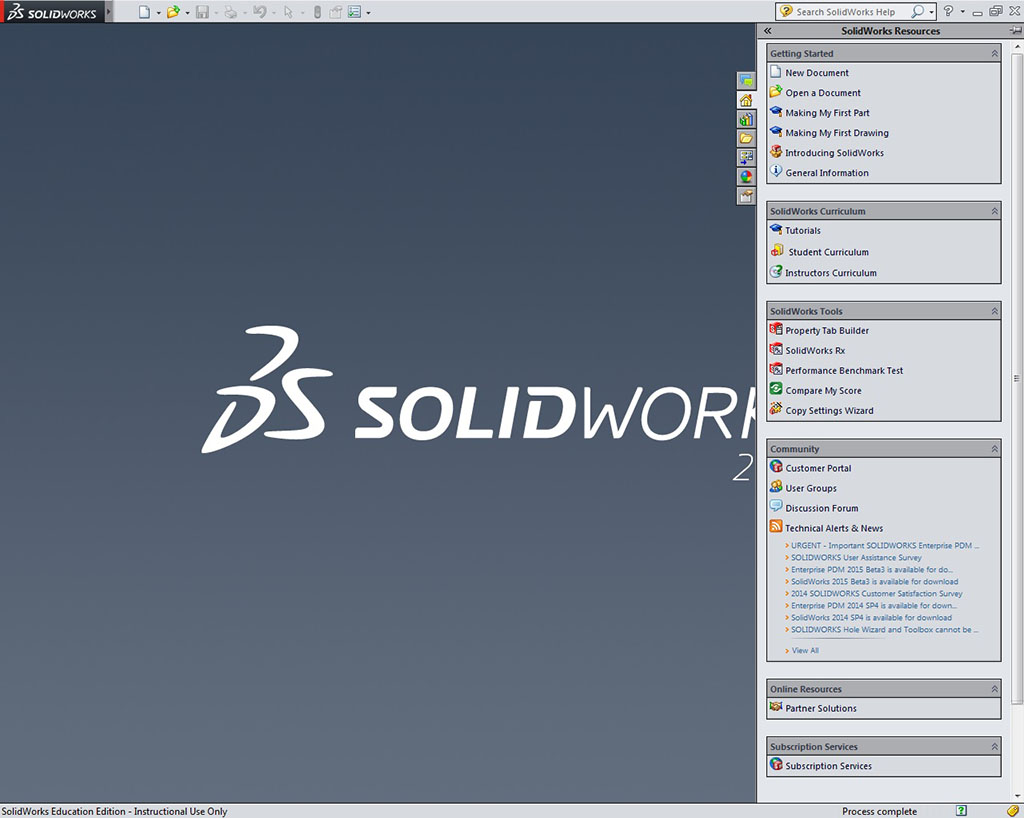
Task: Open the Design Library task pane tab
Action: [746, 119]
